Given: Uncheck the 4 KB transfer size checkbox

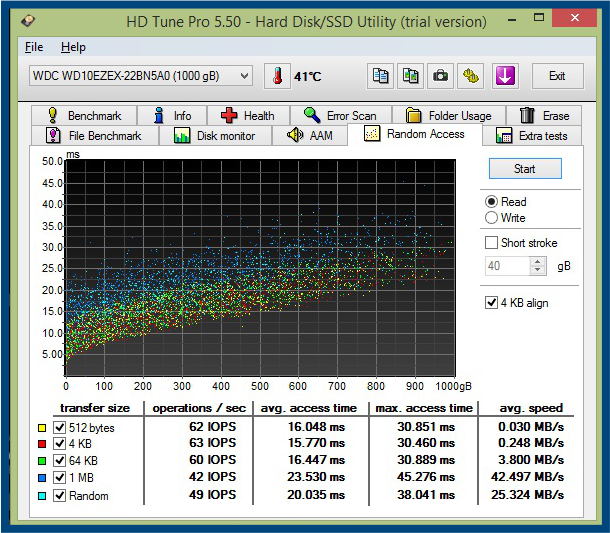Looking at the screenshot, I should pyautogui.click(x=59, y=444).
